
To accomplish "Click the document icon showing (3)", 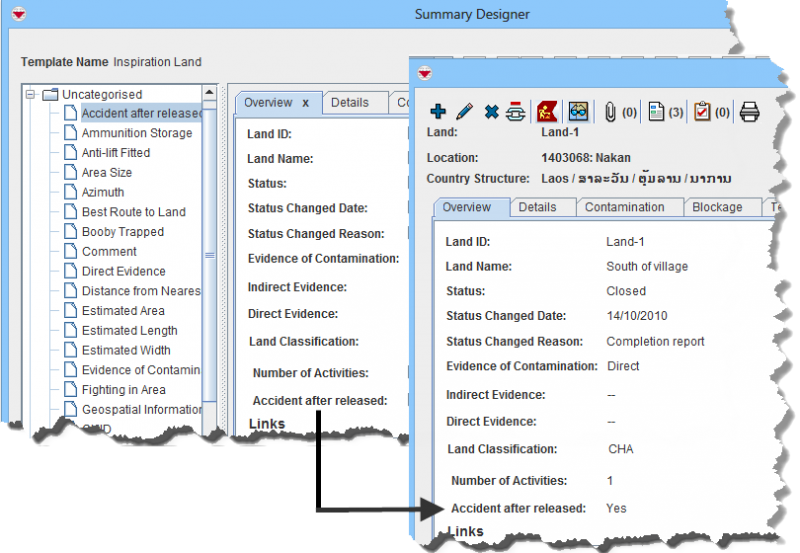I will click(657, 112).
